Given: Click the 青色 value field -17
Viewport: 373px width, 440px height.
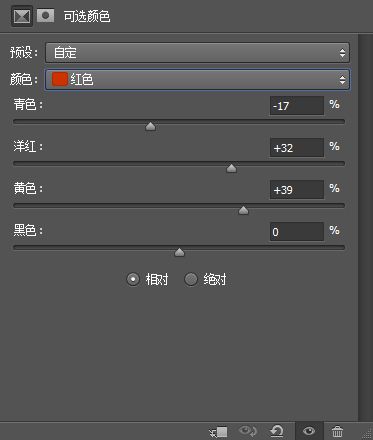Looking at the screenshot, I should 297,106.
